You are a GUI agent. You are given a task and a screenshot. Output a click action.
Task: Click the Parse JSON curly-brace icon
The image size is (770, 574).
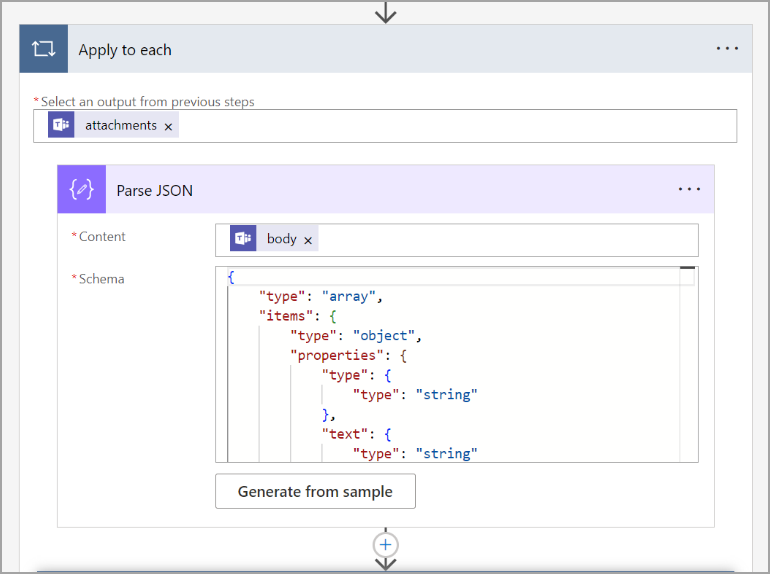[82, 190]
